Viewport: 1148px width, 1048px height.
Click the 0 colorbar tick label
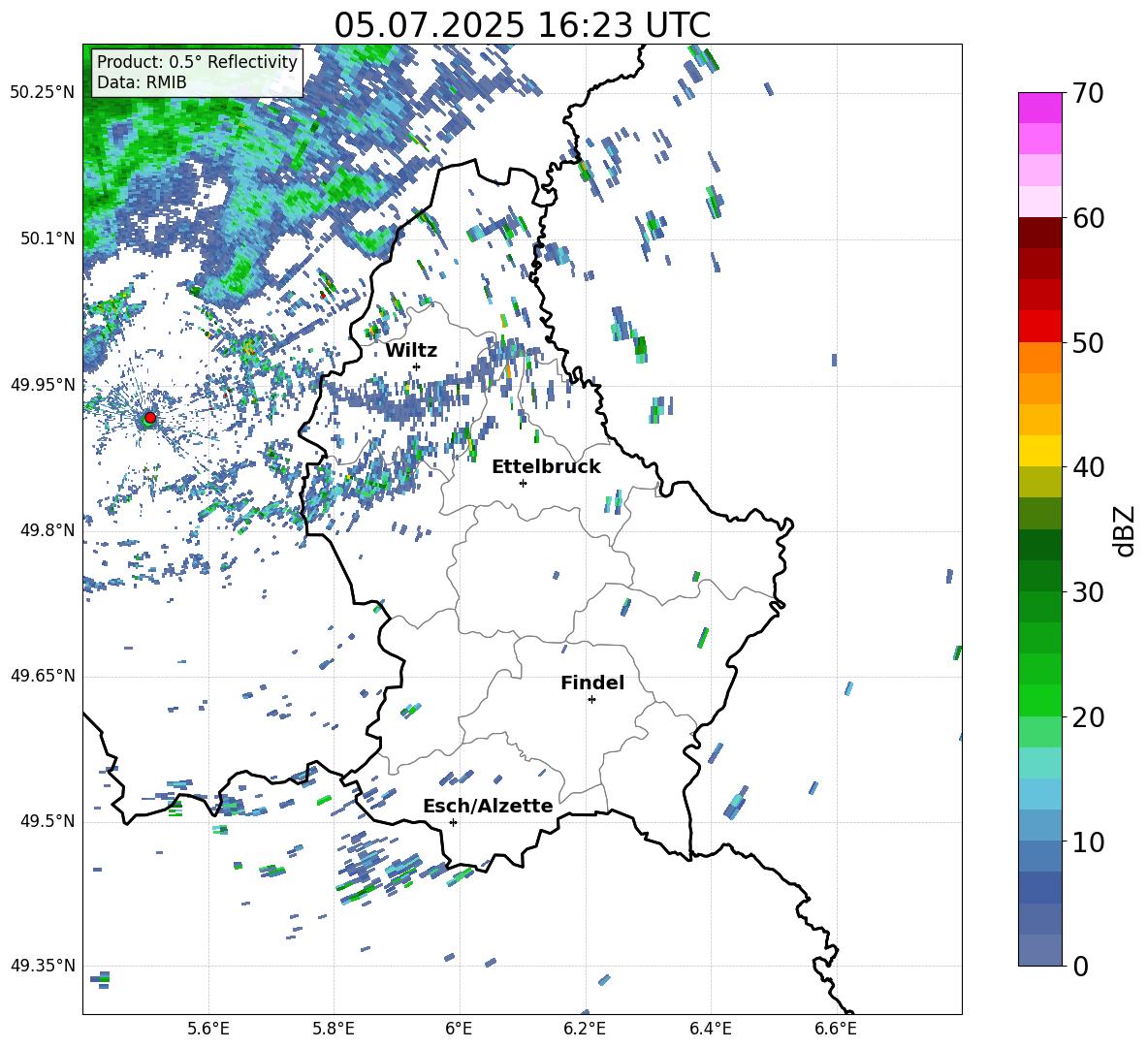click(x=1080, y=967)
